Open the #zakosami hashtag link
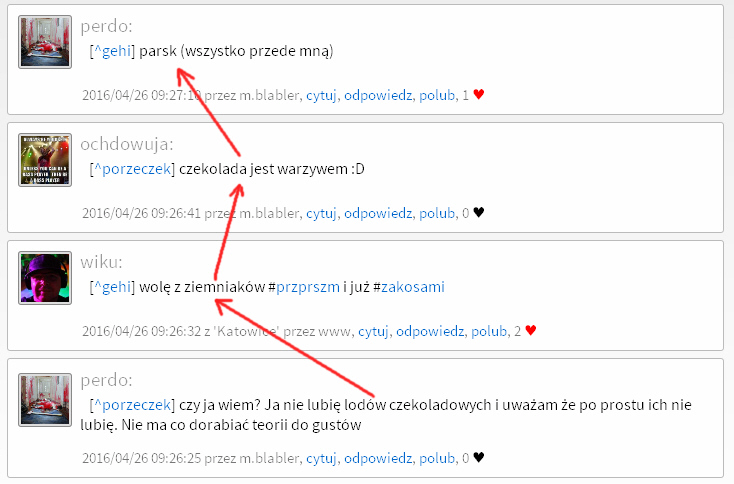The width and height of the screenshot is (734, 484). [412, 287]
